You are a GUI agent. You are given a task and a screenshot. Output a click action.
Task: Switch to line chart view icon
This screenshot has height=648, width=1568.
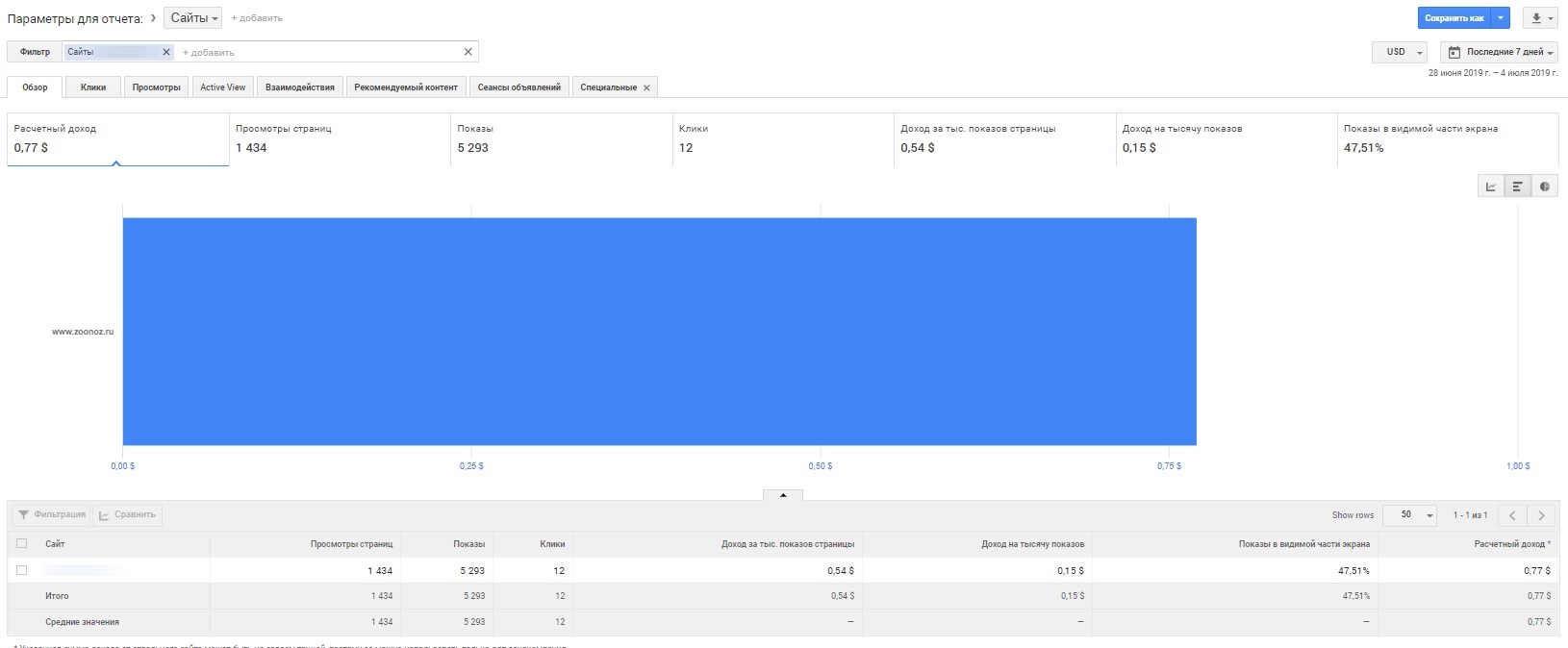[1490, 187]
